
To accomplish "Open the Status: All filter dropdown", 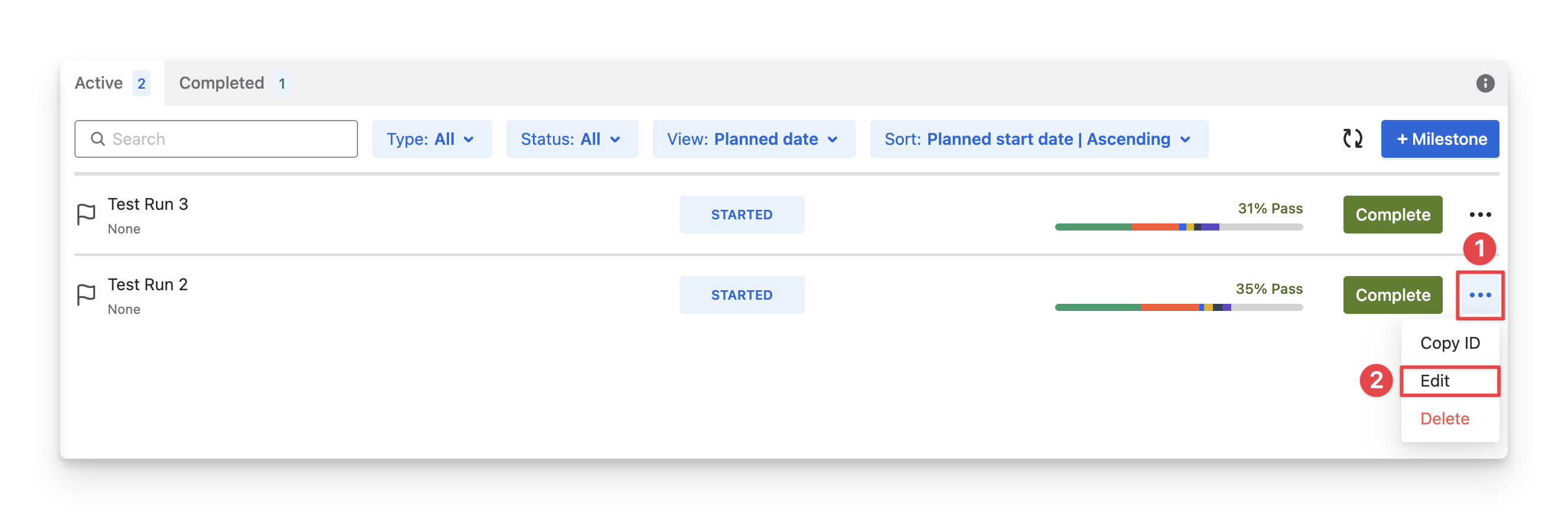I will pos(571,139).
